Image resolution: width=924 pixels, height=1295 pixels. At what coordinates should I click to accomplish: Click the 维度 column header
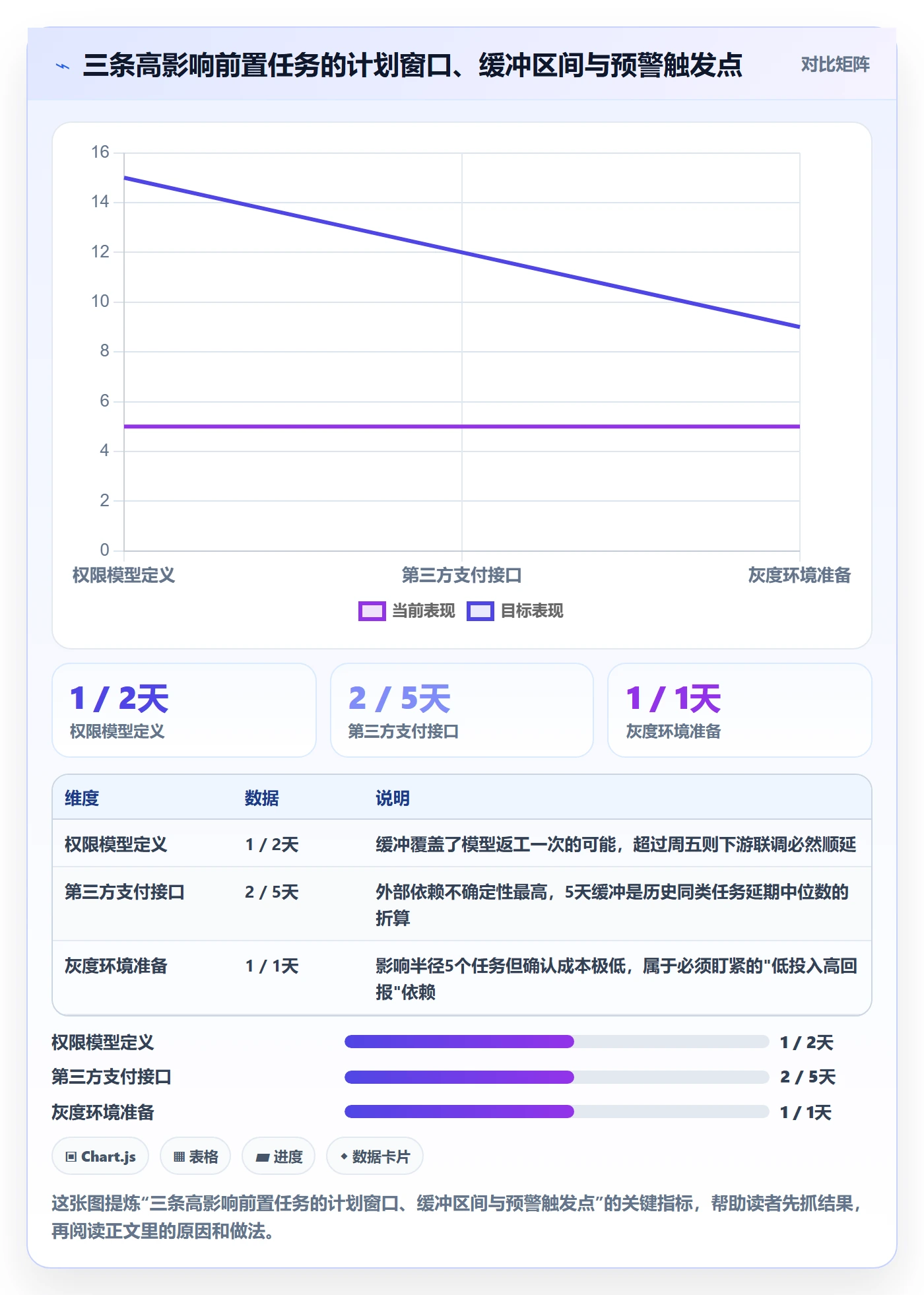tap(82, 799)
